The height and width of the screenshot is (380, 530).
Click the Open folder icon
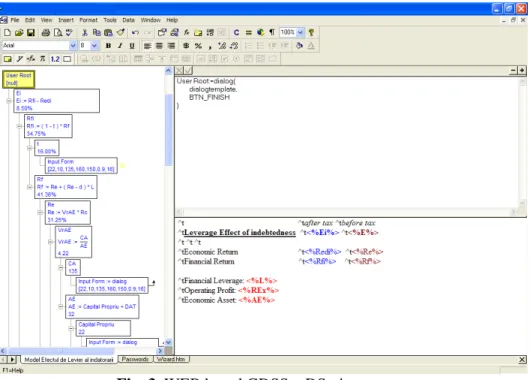19,32
